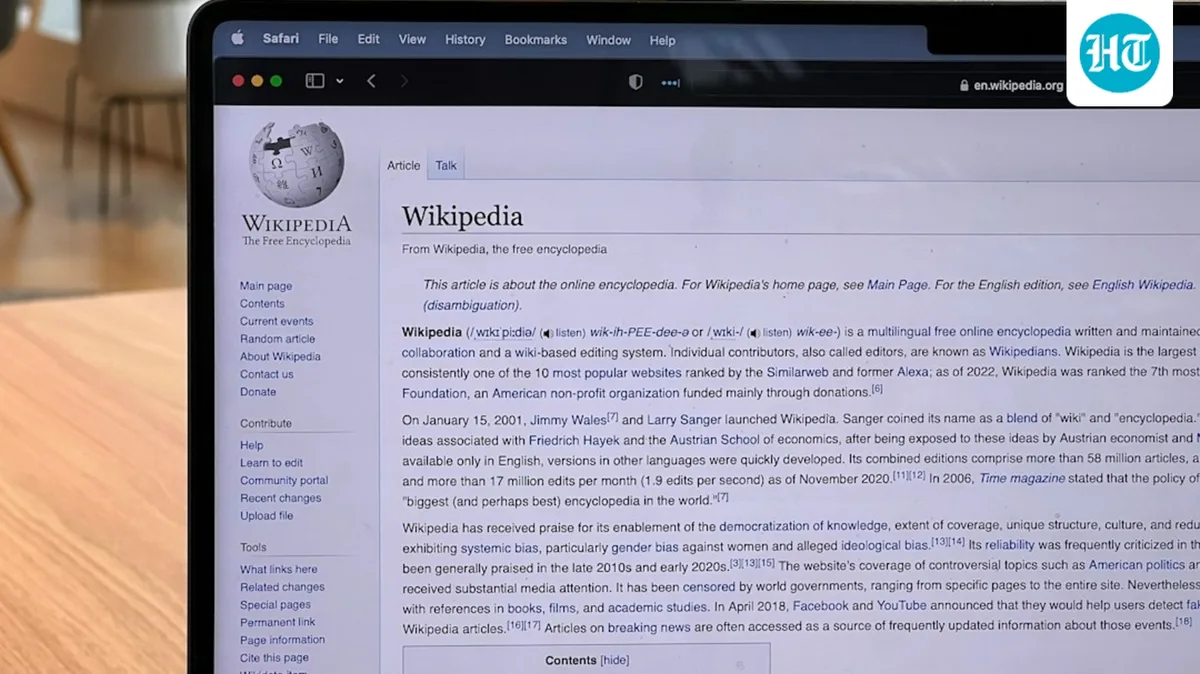Click Cite this page link
Screen dimensions: 1200x674
[274, 658]
